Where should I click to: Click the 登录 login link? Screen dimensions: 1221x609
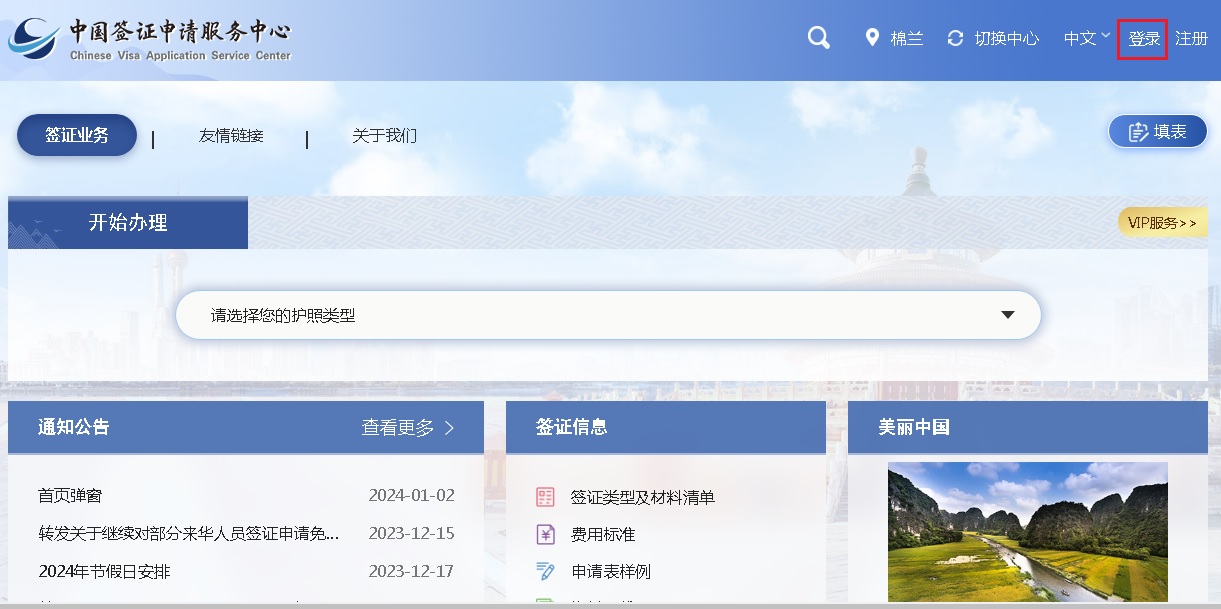coord(1143,39)
